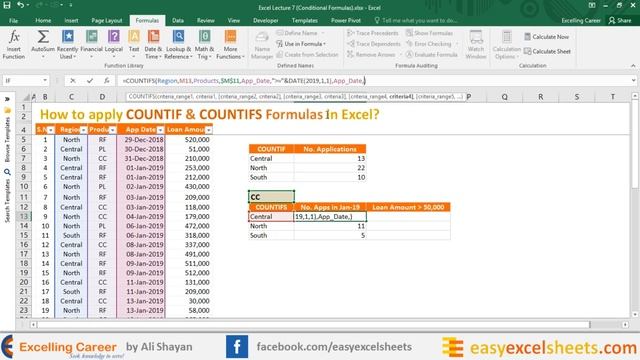
Task: Click Trace Precedents button
Action: [373, 33]
